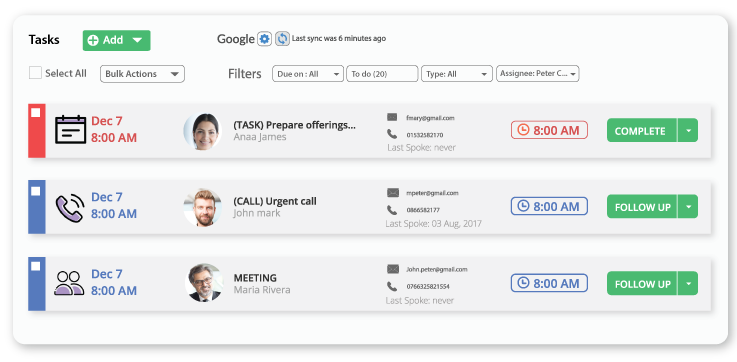Check the box on the MEETING row
Image resolution: width=737 pixels, height=362 pixels.
[36, 267]
